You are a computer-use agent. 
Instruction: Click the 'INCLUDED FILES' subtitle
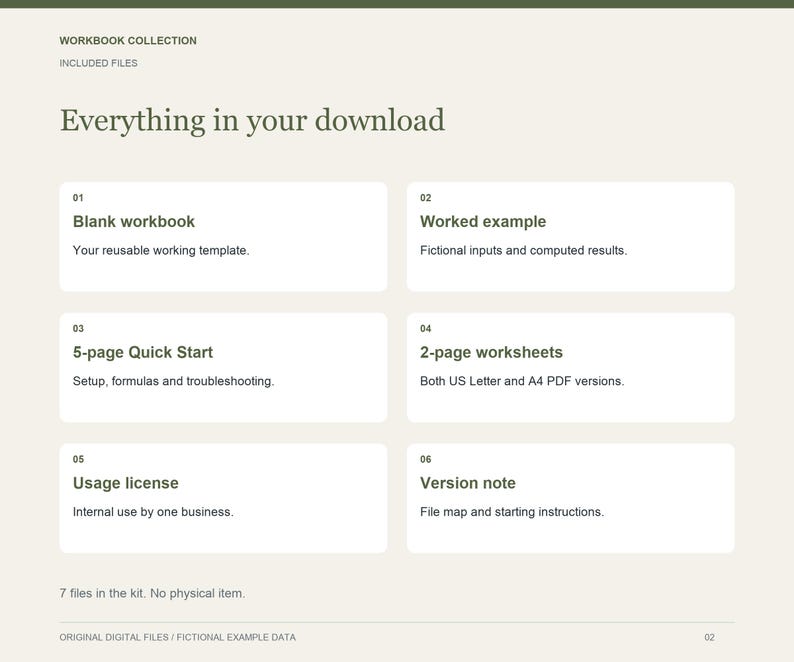tap(98, 63)
